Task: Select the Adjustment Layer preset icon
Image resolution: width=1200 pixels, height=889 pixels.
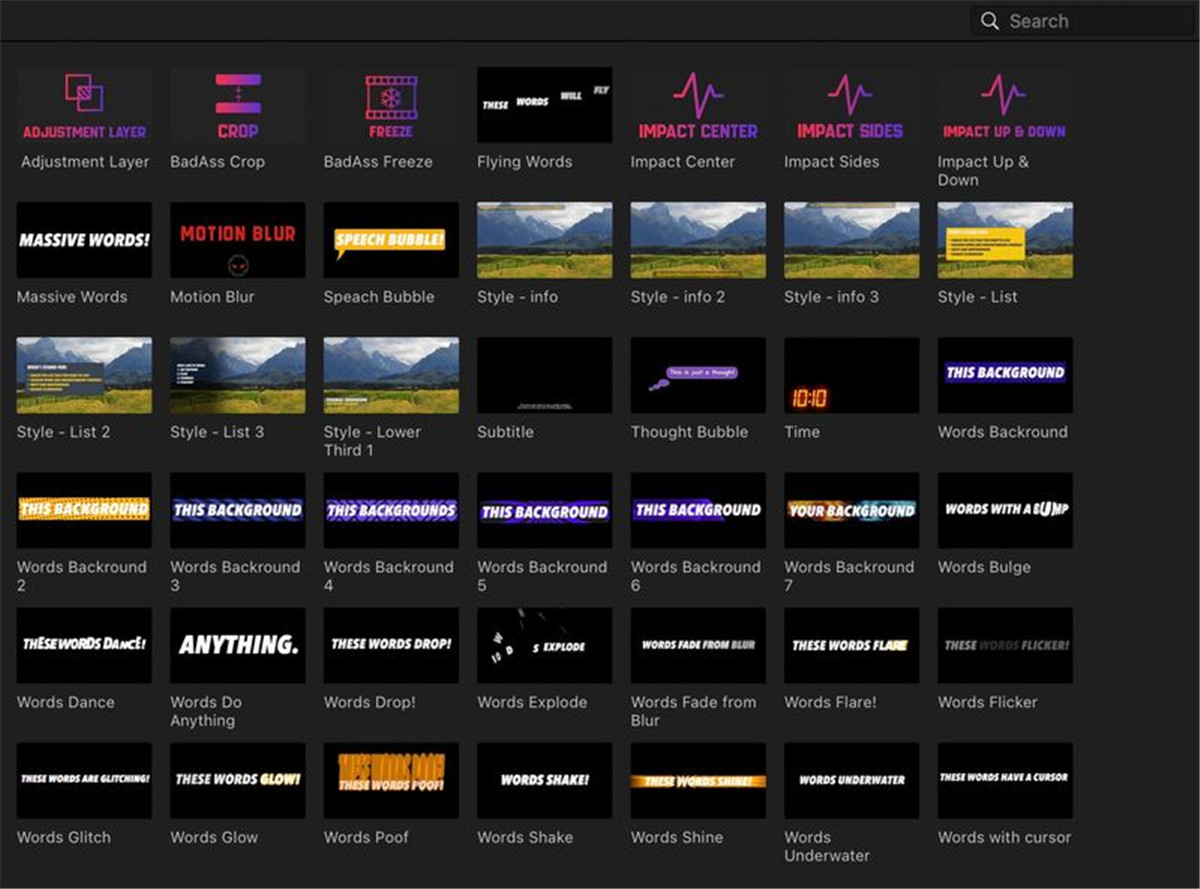Action: tap(84, 105)
